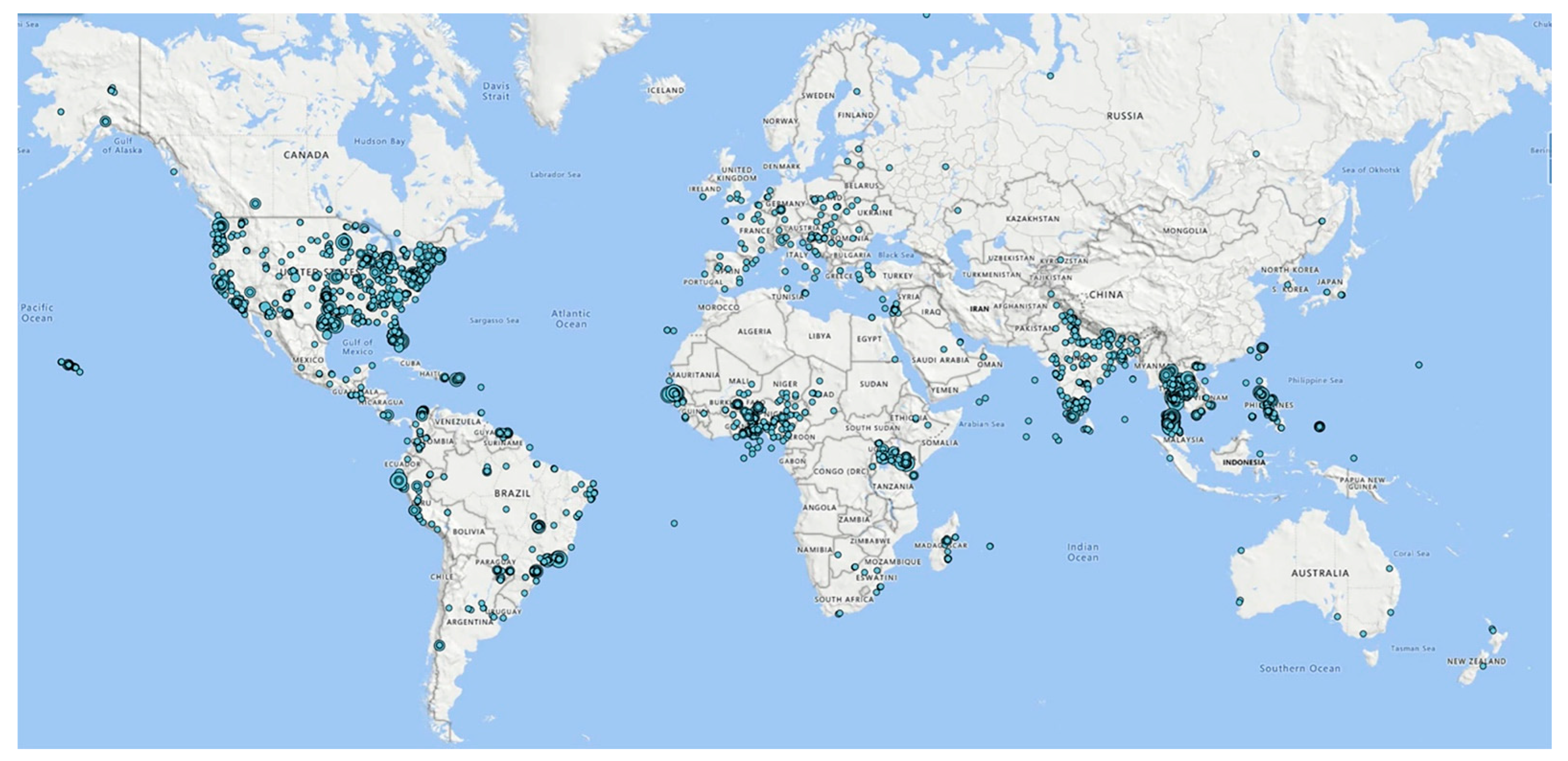
Task: Click the TANZANIA label
Action: 893,487
